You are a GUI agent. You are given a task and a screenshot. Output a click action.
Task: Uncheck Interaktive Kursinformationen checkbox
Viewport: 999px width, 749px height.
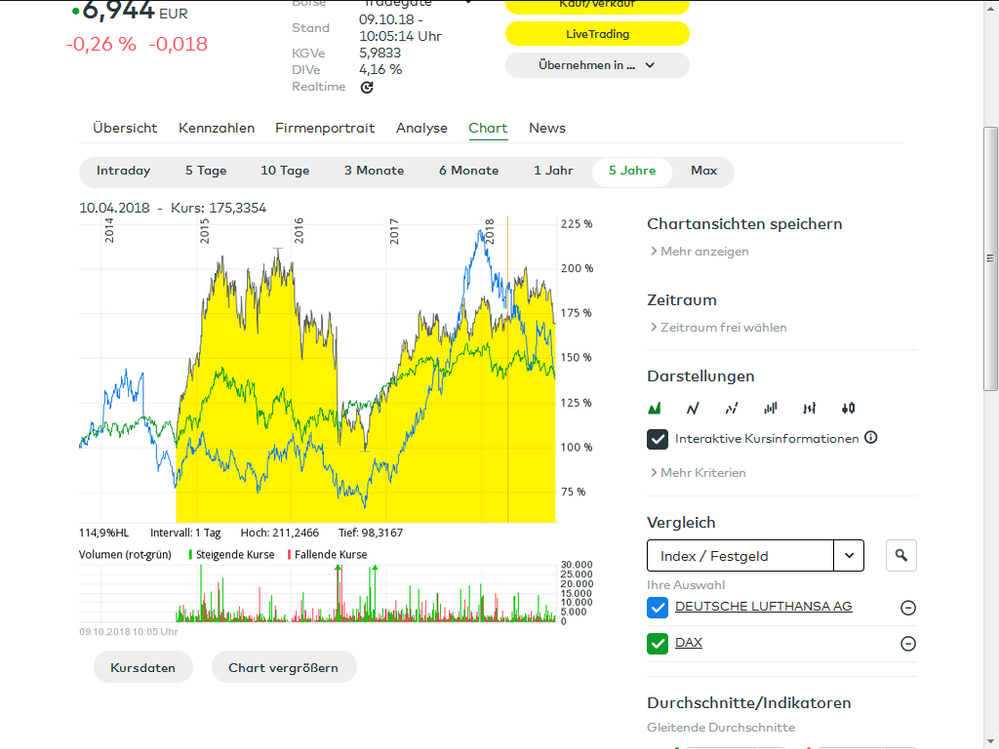pyautogui.click(x=657, y=439)
